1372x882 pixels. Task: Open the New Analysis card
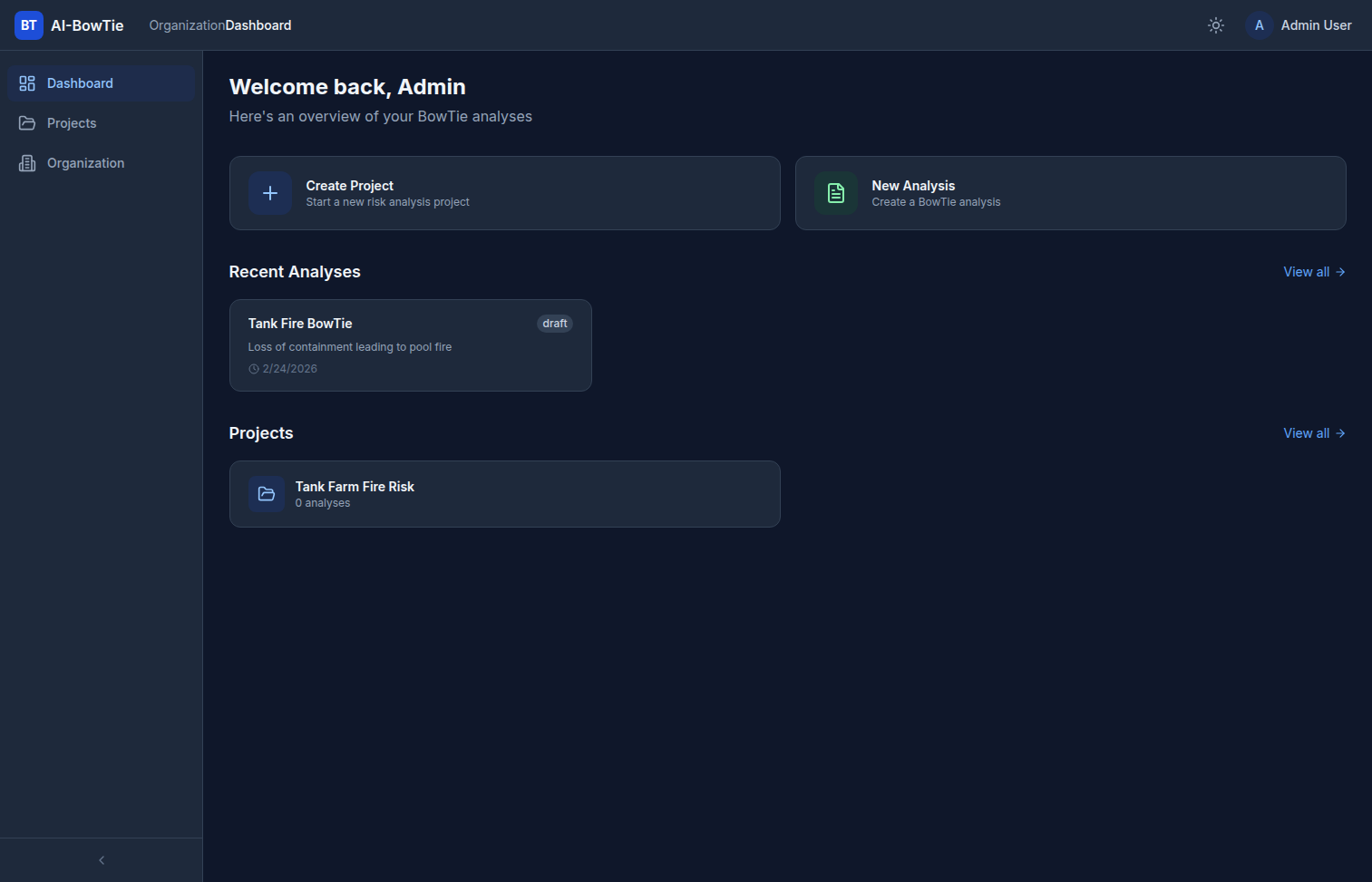tap(1070, 193)
